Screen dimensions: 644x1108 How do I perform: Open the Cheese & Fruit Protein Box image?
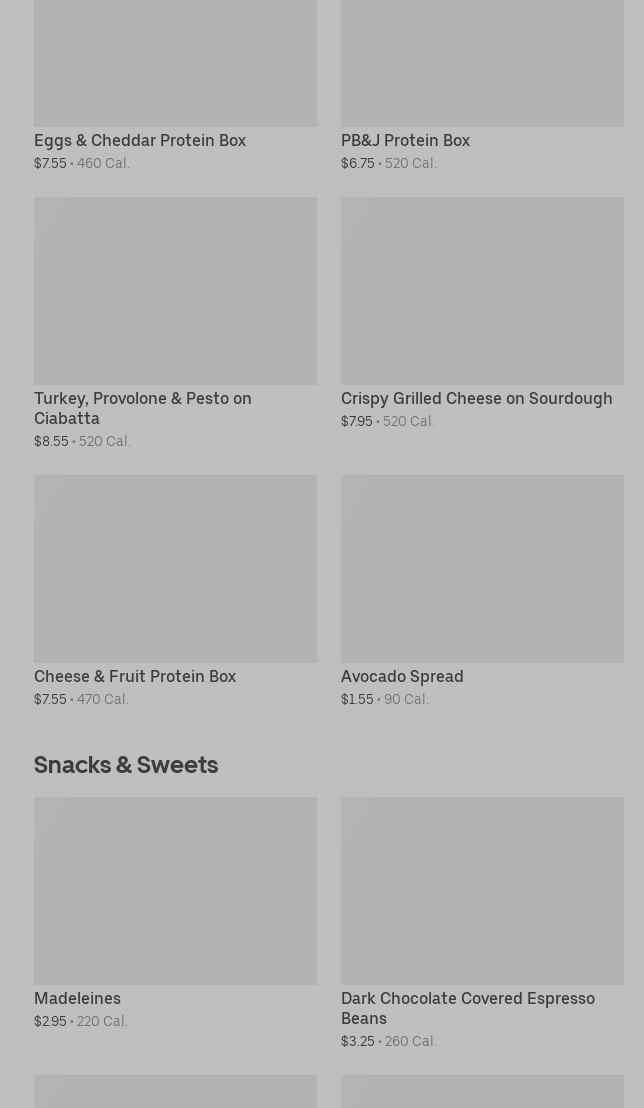point(175,568)
